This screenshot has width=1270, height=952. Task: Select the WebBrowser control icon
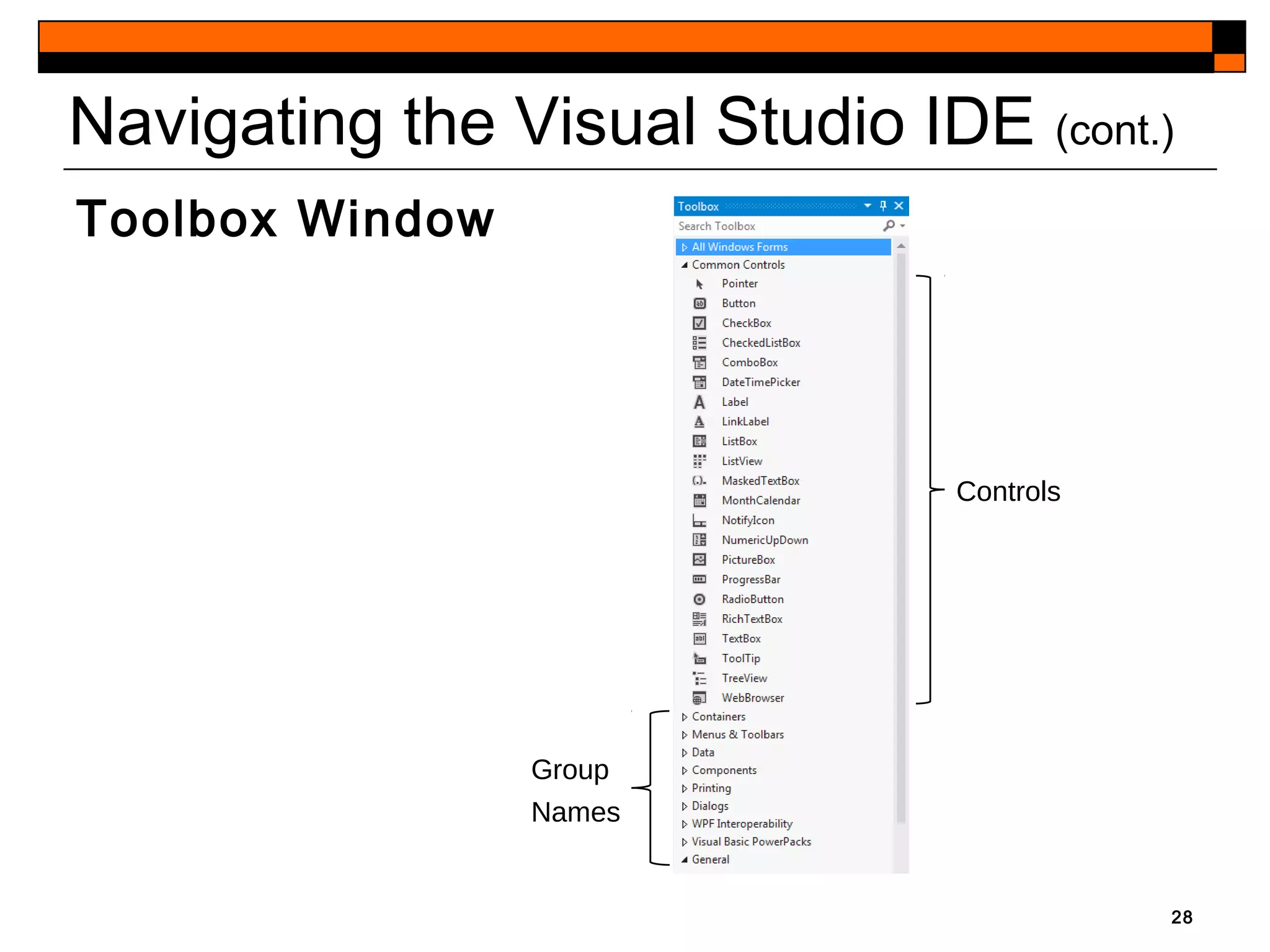699,699
